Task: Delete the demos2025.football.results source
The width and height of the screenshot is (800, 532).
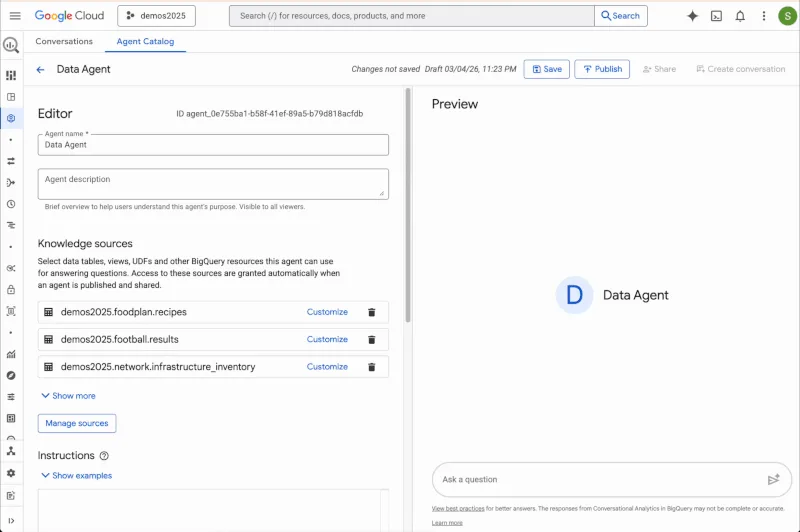Action: [x=371, y=340]
